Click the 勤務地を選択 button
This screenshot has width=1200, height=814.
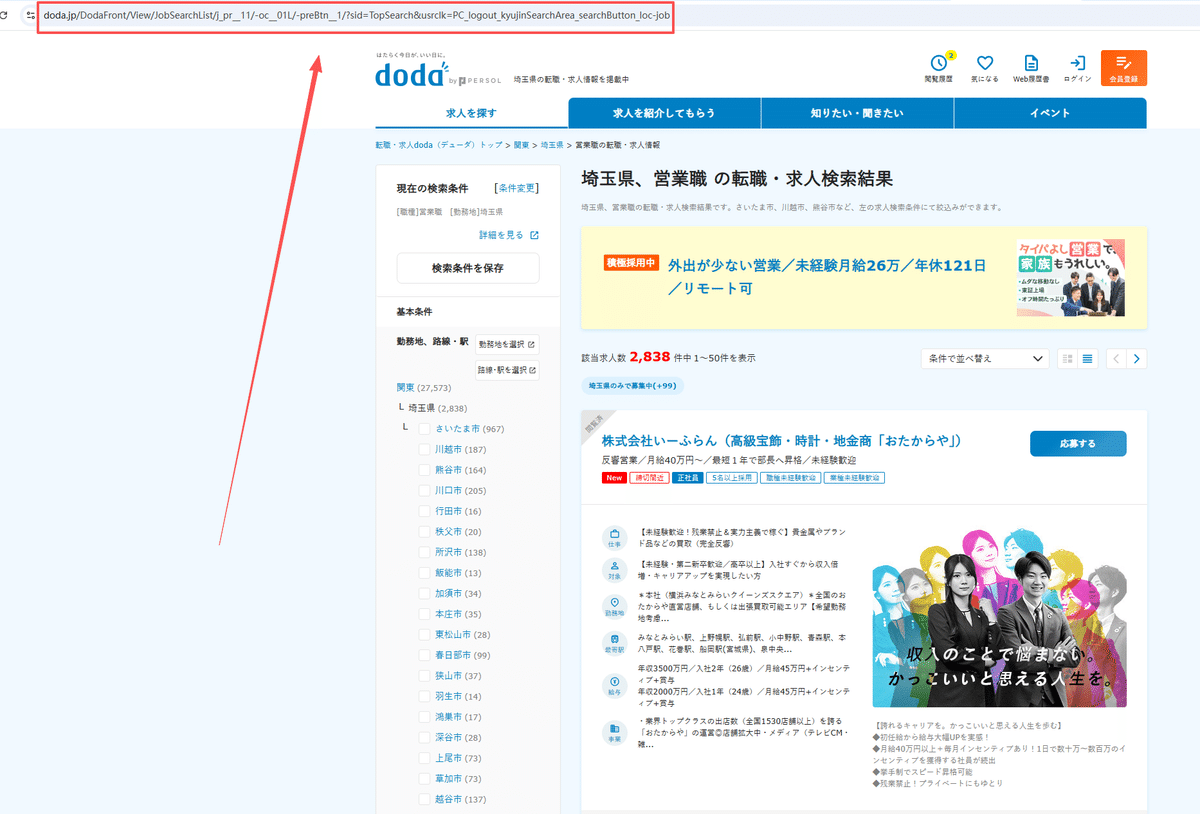[507, 344]
